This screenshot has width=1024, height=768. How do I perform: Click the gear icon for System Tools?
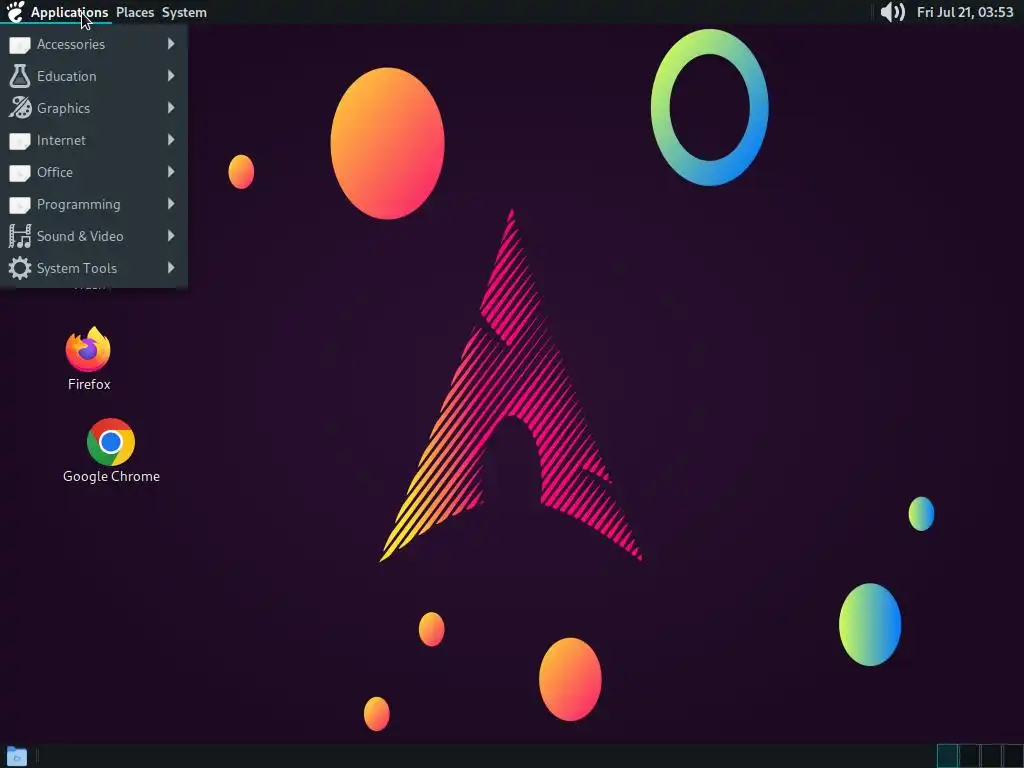(20, 268)
